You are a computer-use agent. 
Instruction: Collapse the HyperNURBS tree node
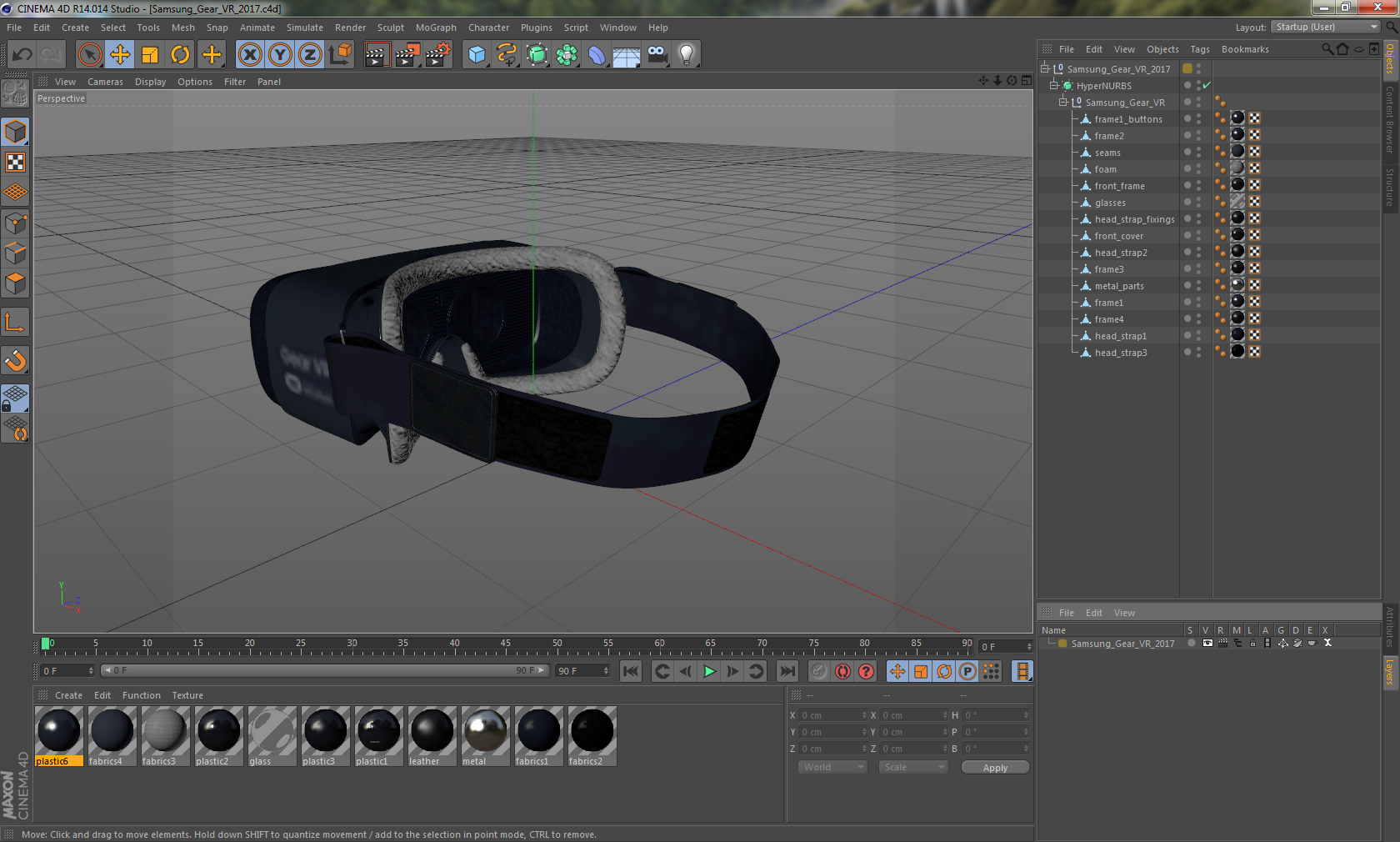point(1054,85)
